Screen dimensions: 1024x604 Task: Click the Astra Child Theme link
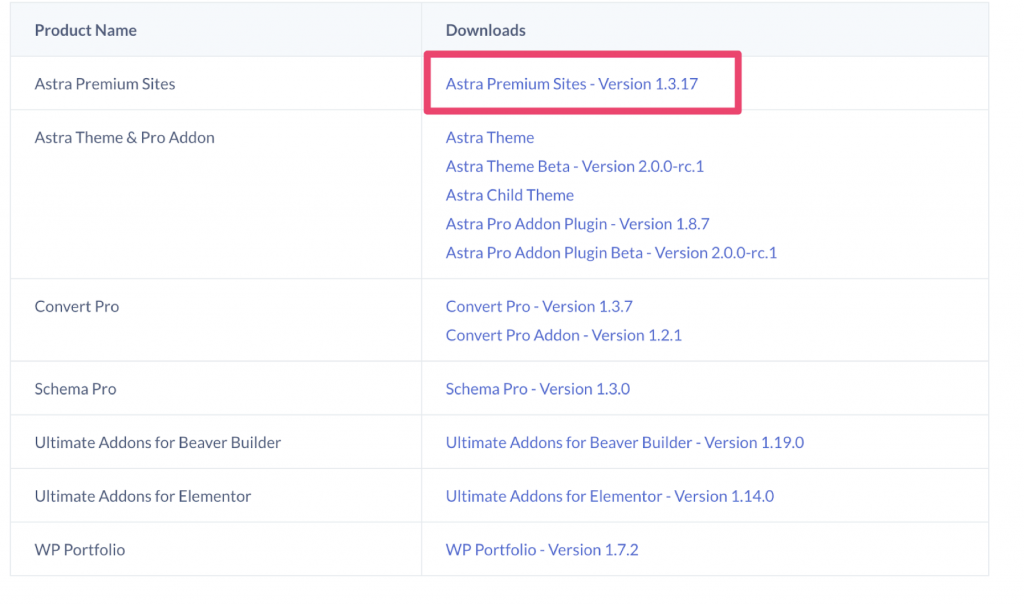point(509,195)
